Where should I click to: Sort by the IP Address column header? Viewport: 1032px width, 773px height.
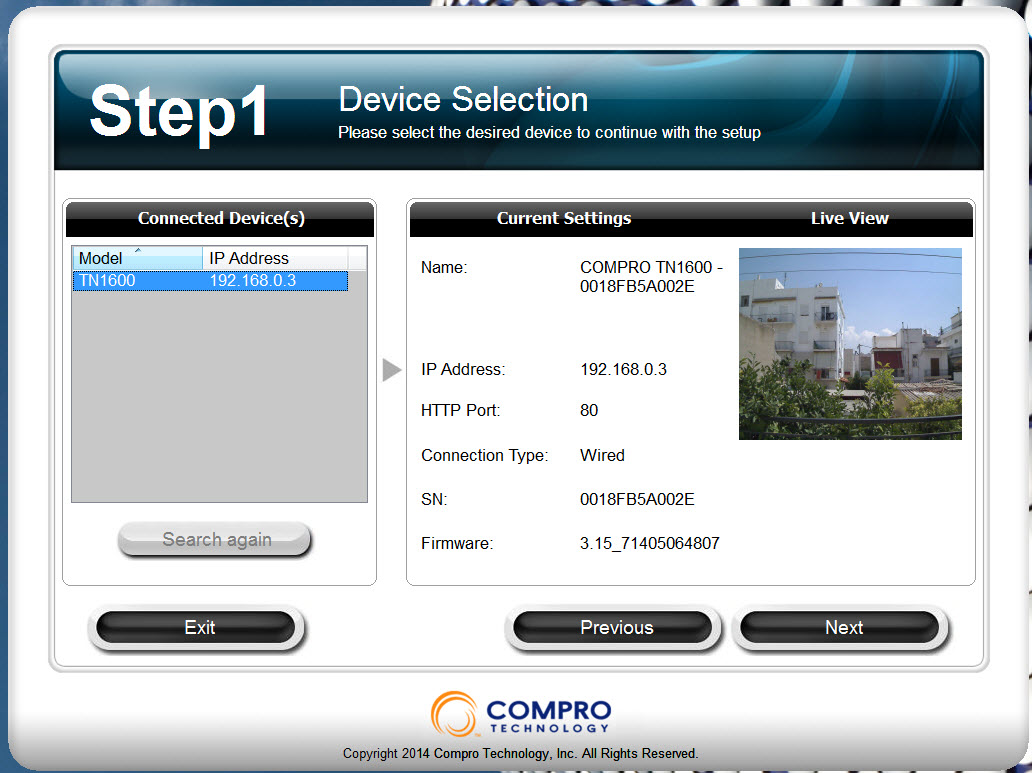tap(275, 258)
